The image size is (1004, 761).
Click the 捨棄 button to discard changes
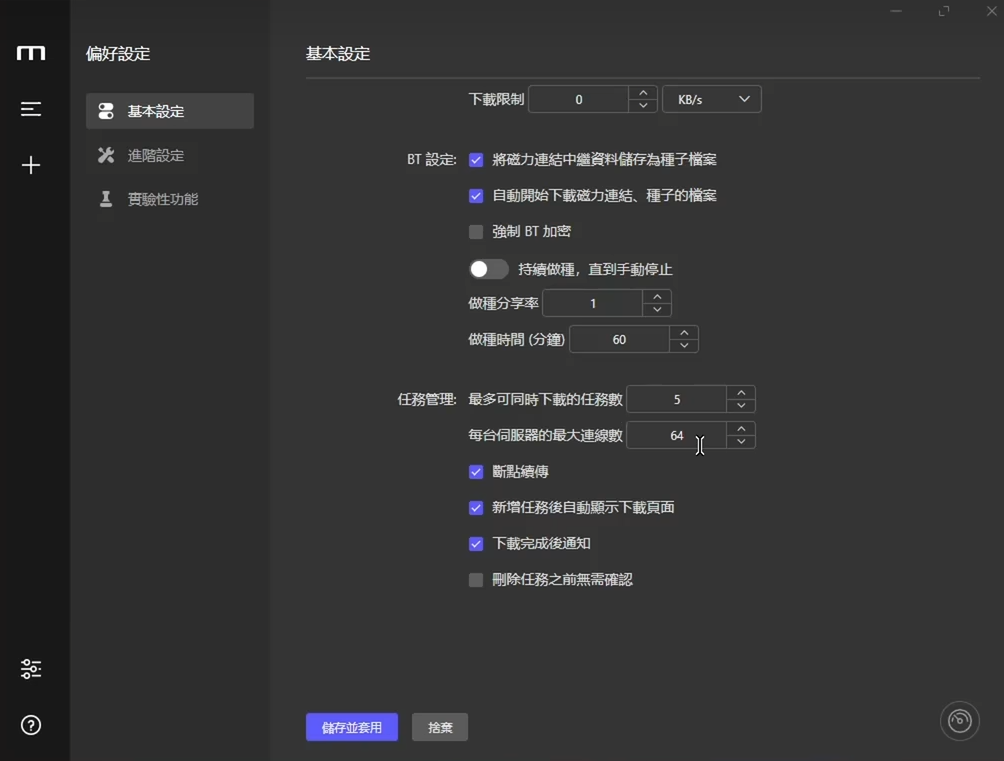(439, 727)
